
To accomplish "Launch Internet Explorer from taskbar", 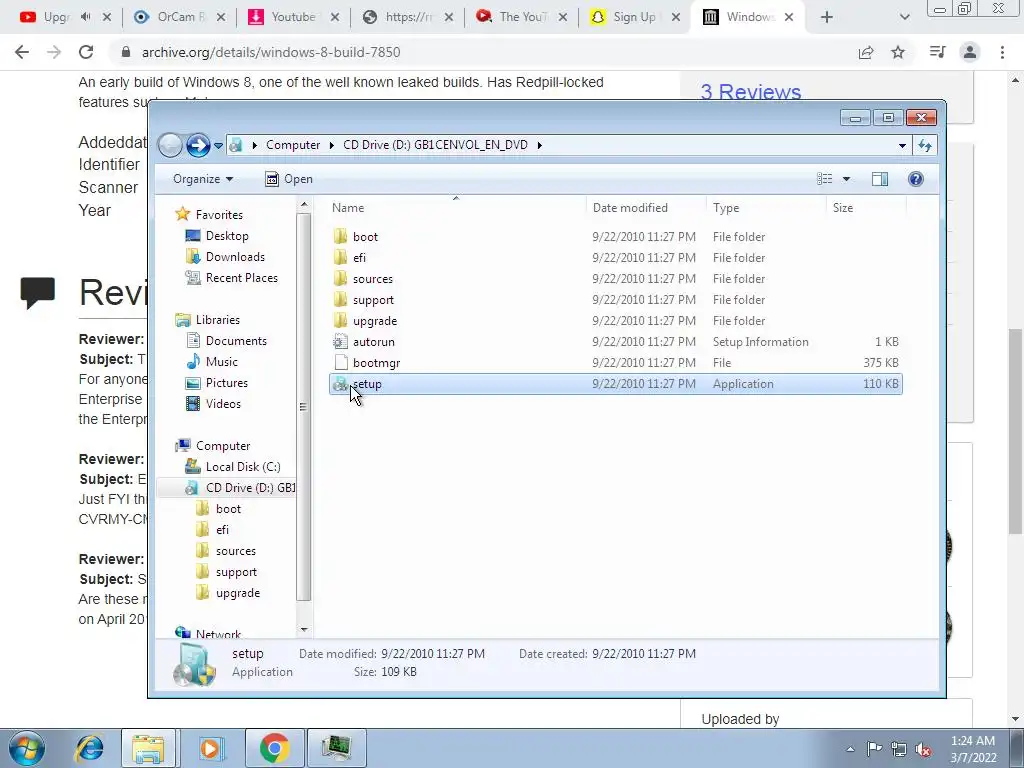I will [x=89, y=748].
